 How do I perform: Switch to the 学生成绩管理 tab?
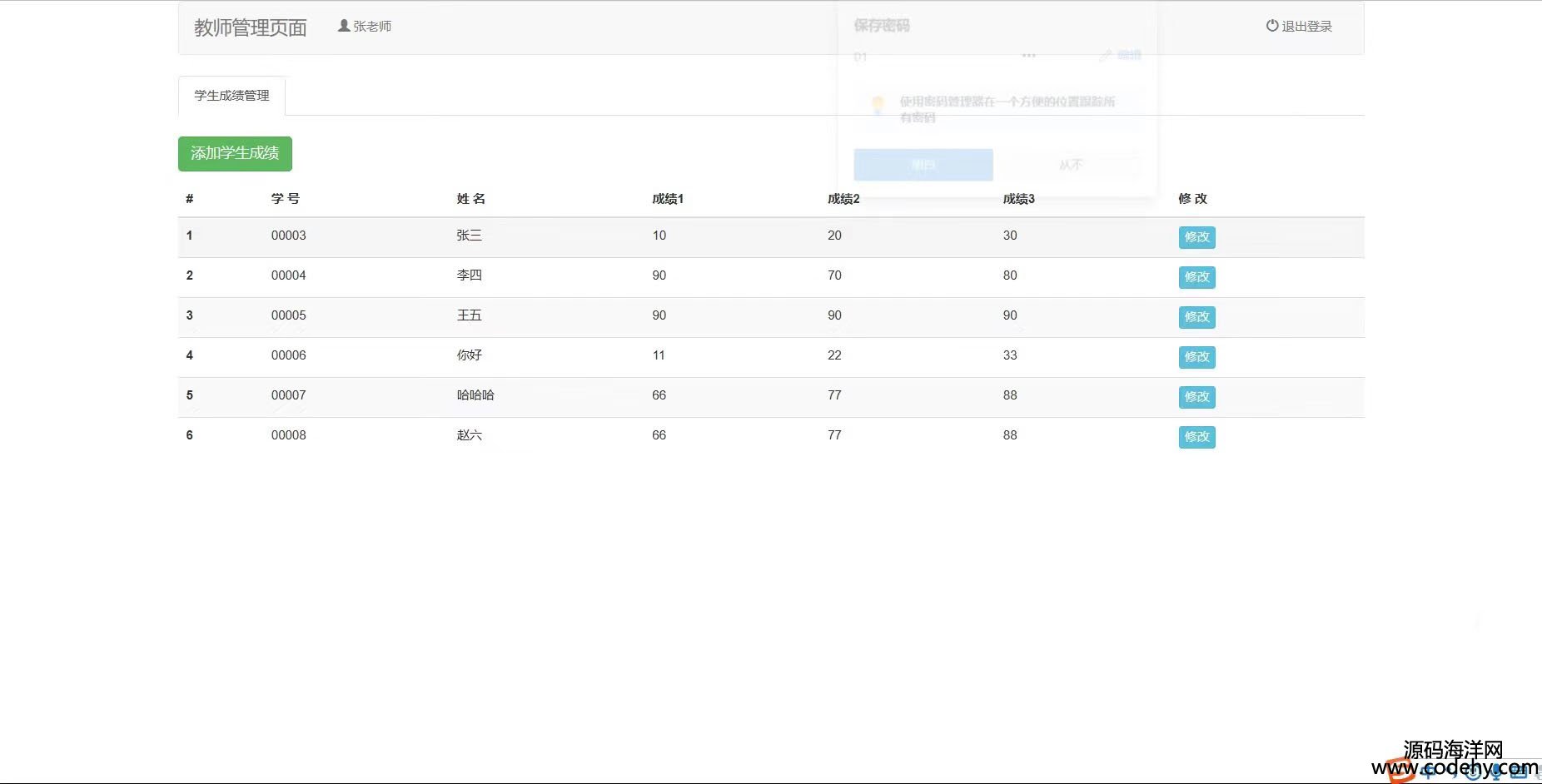click(231, 96)
